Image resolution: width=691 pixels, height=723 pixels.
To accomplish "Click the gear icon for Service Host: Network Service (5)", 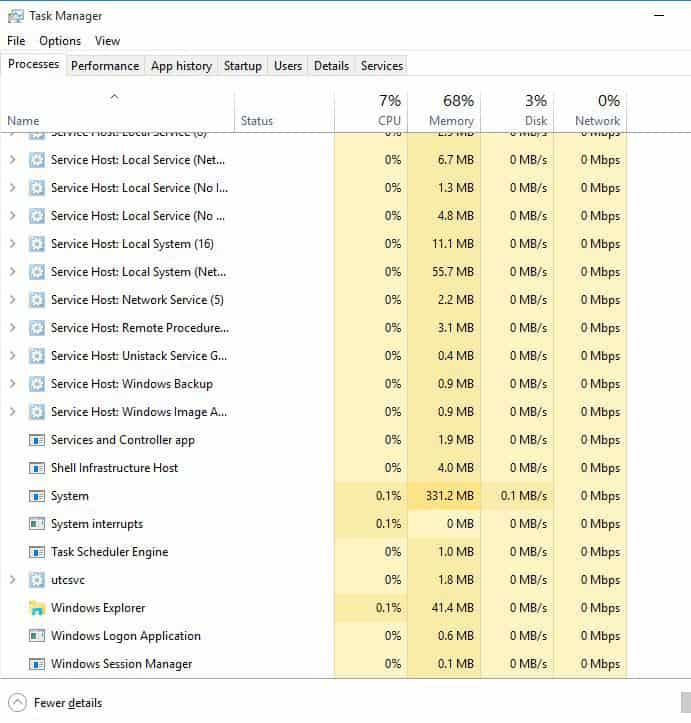I will (36, 300).
